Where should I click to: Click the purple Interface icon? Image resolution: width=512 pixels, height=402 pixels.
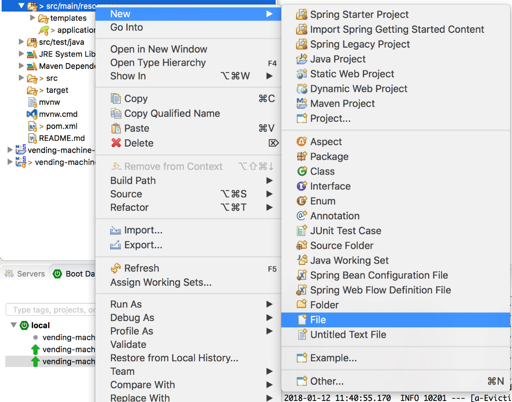302,186
